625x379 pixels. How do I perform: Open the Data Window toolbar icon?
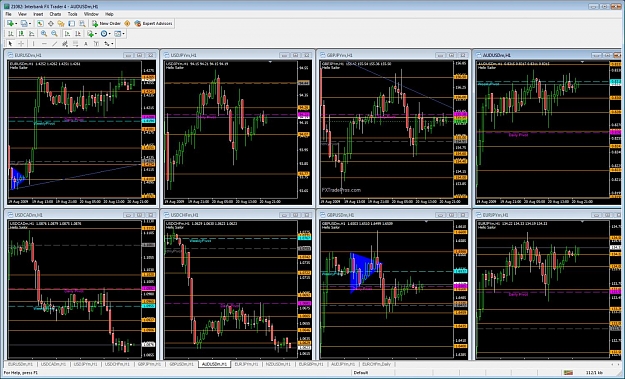[51, 24]
